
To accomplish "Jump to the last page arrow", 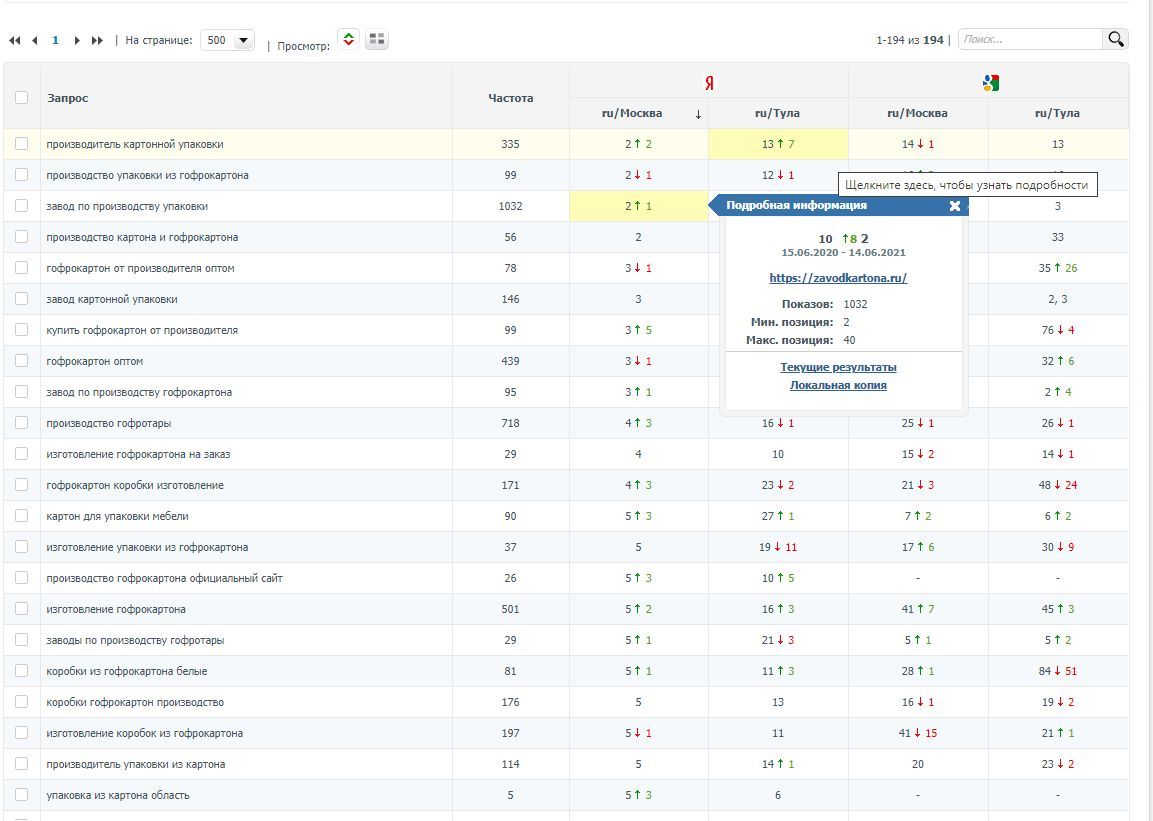I will pyautogui.click(x=97, y=41).
